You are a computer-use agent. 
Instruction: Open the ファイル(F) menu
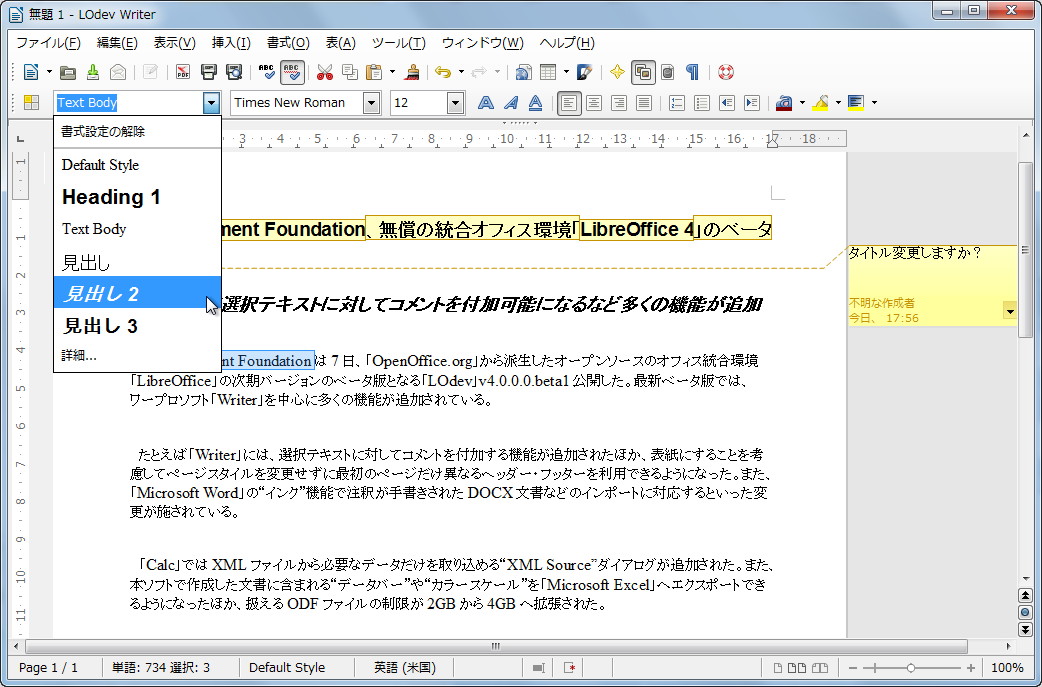pos(48,43)
